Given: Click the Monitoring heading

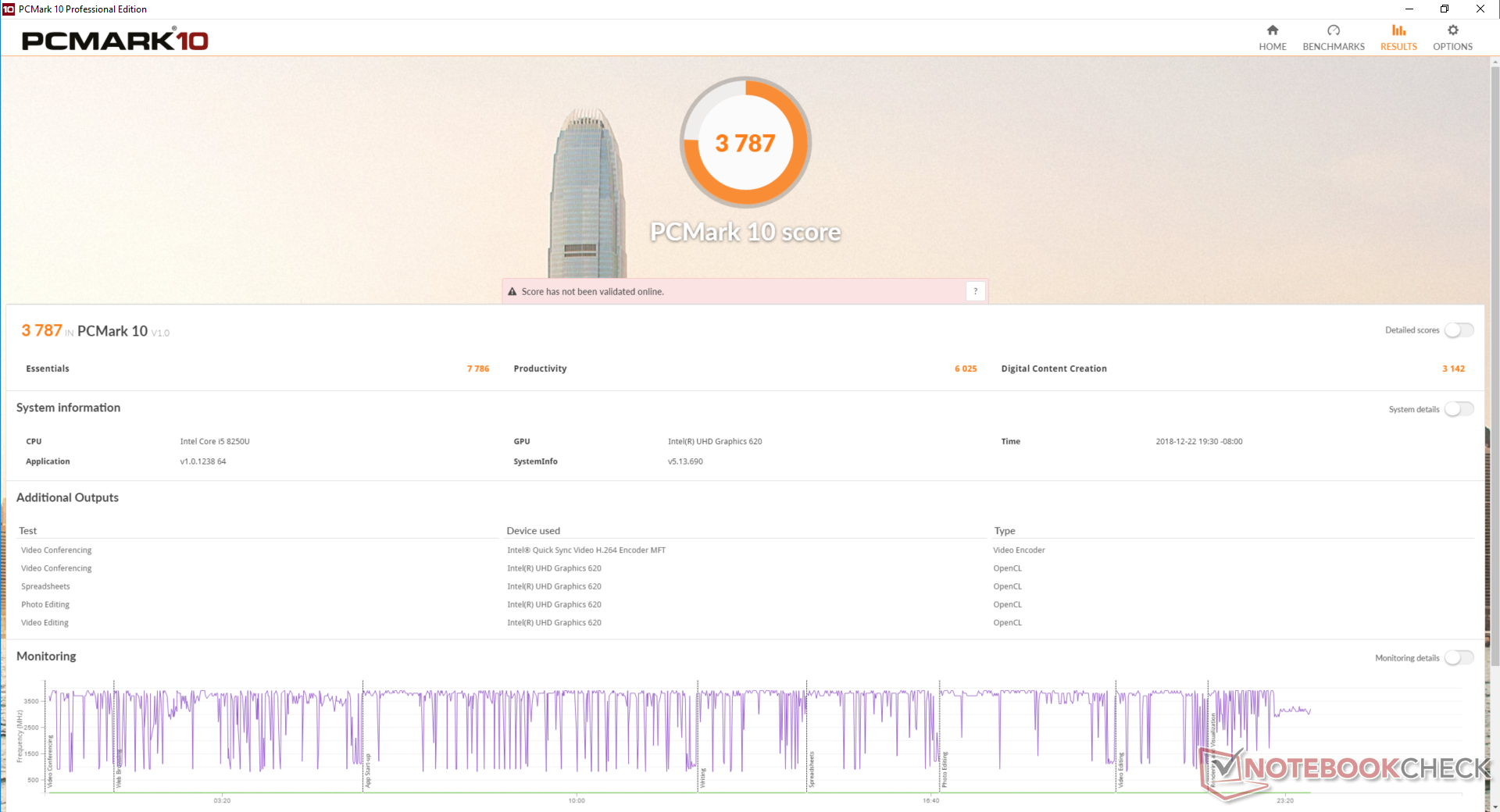Looking at the screenshot, I should (47, 657).
